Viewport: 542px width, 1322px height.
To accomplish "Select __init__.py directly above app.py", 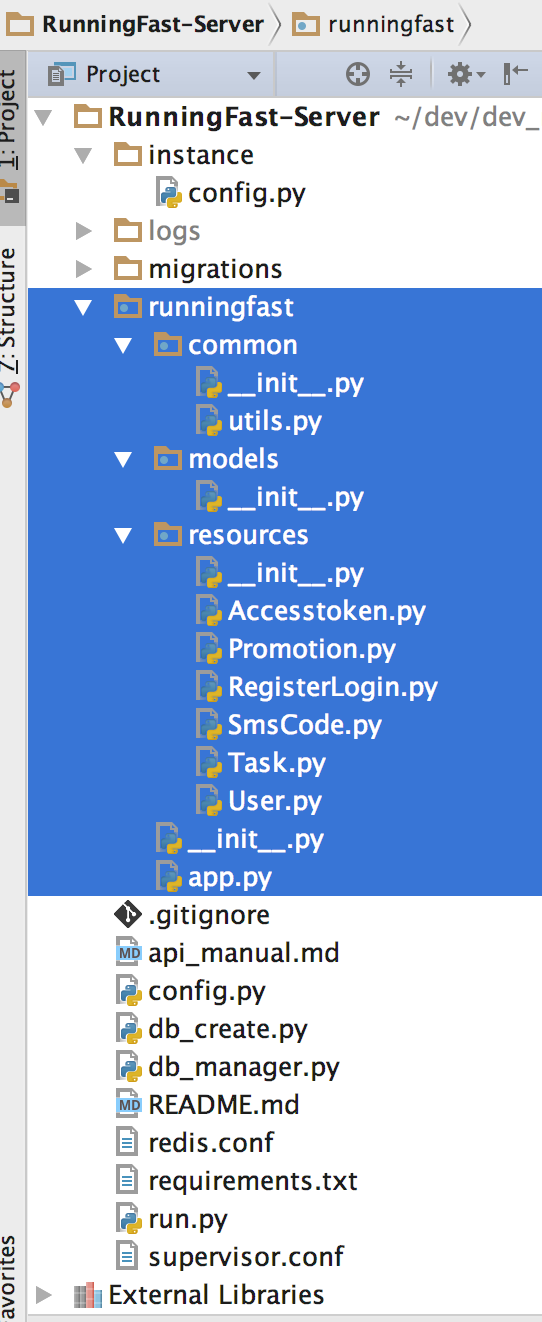I will click(256, 839).
